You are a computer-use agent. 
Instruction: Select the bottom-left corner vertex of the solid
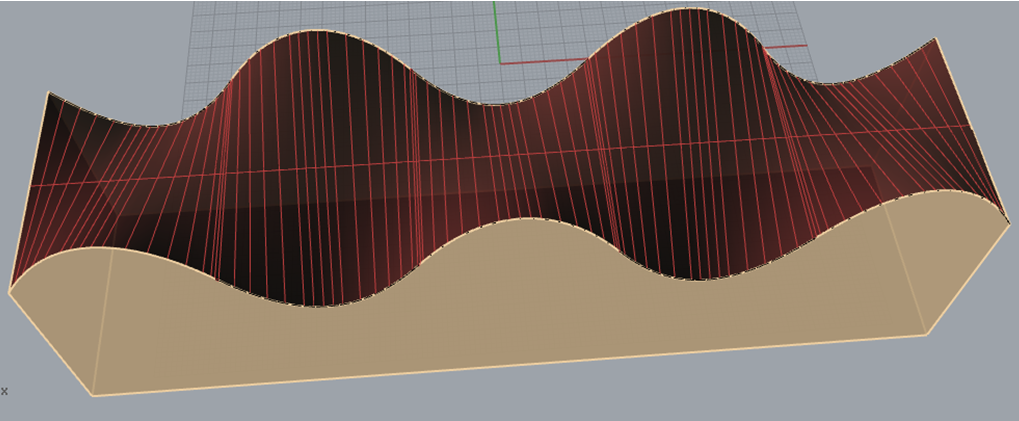93,396
